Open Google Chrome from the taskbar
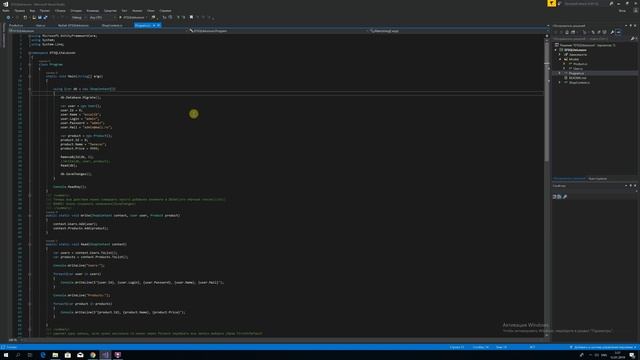The image size is (640, 360). coord(93,355)
